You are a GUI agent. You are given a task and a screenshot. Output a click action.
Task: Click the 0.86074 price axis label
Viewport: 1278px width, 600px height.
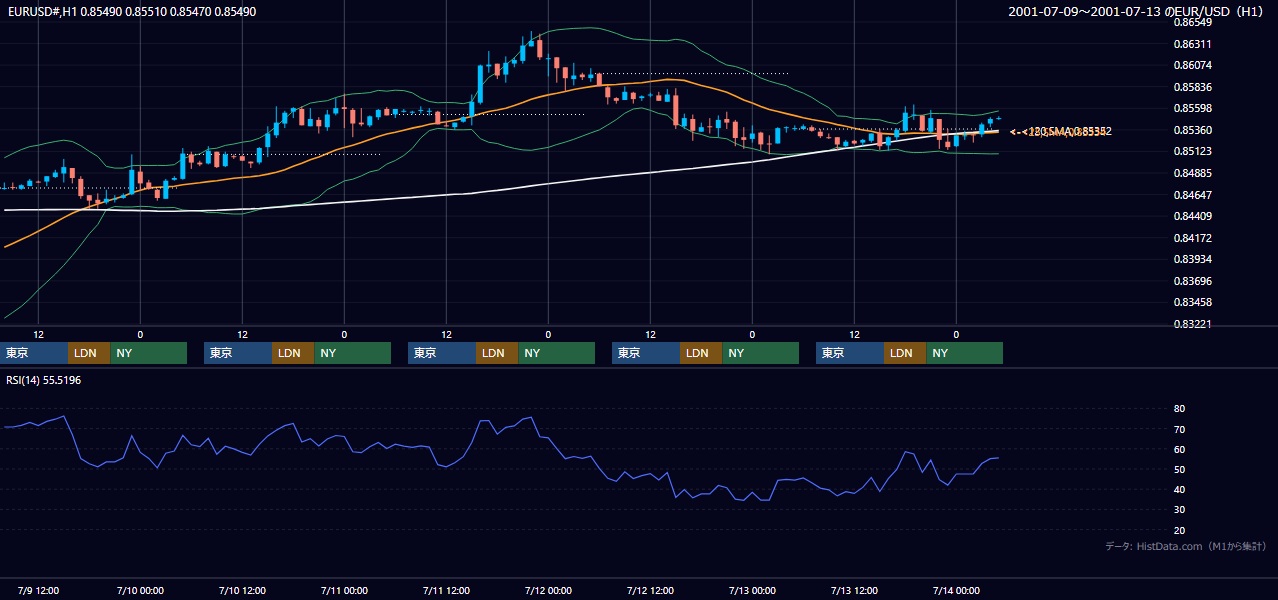1193,65
